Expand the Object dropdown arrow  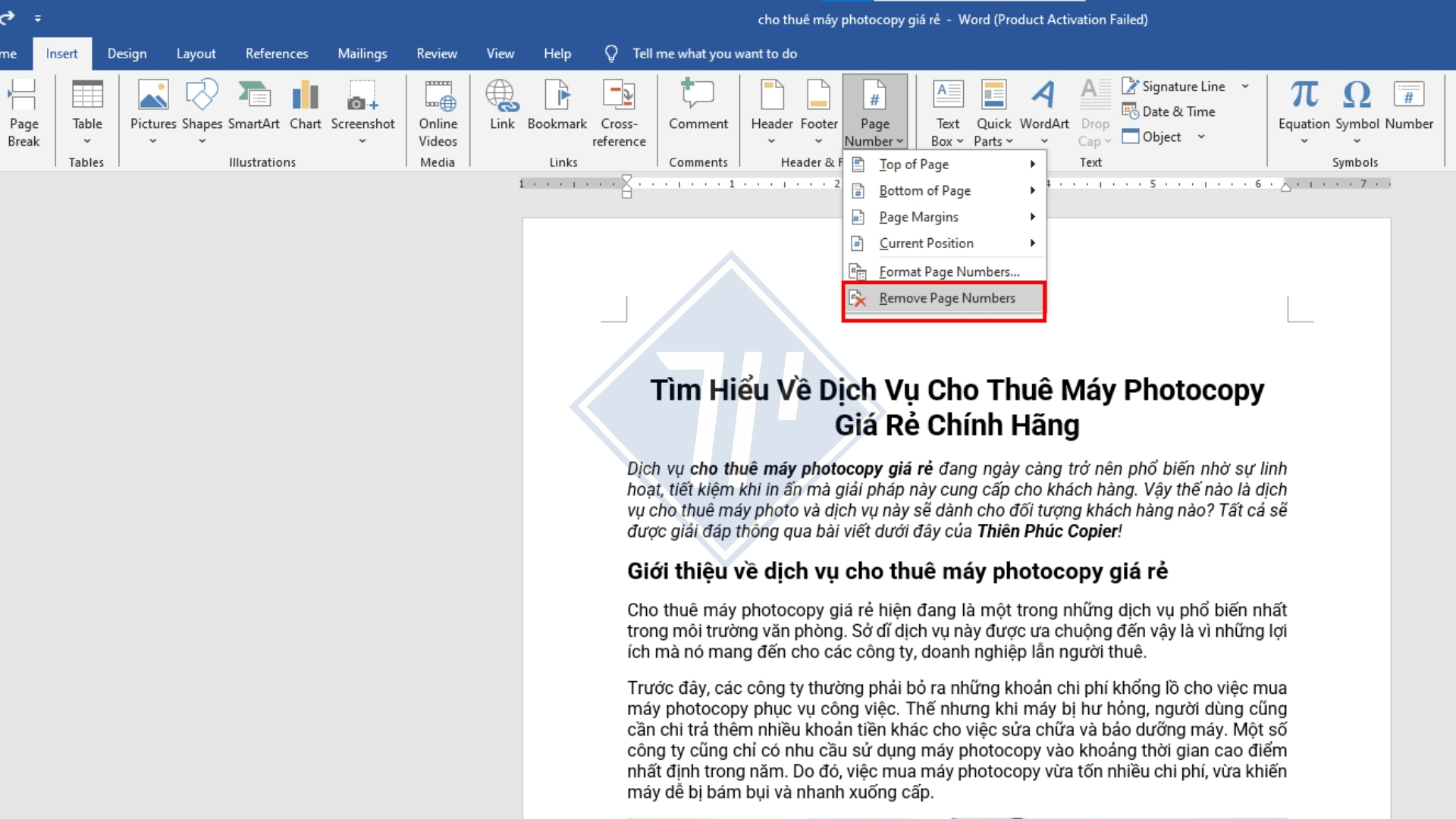point(1200,136)
